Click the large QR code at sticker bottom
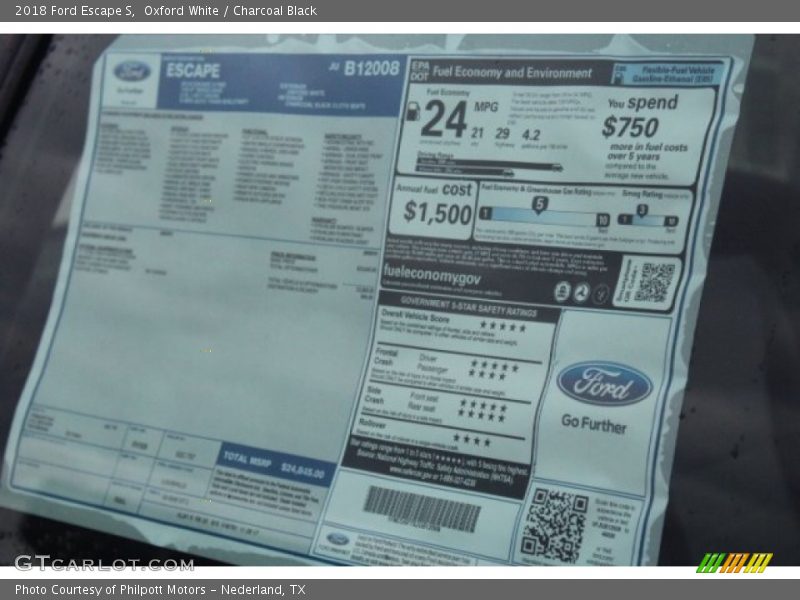The height and width of the screenshot is (600, 800). [555, 525]
